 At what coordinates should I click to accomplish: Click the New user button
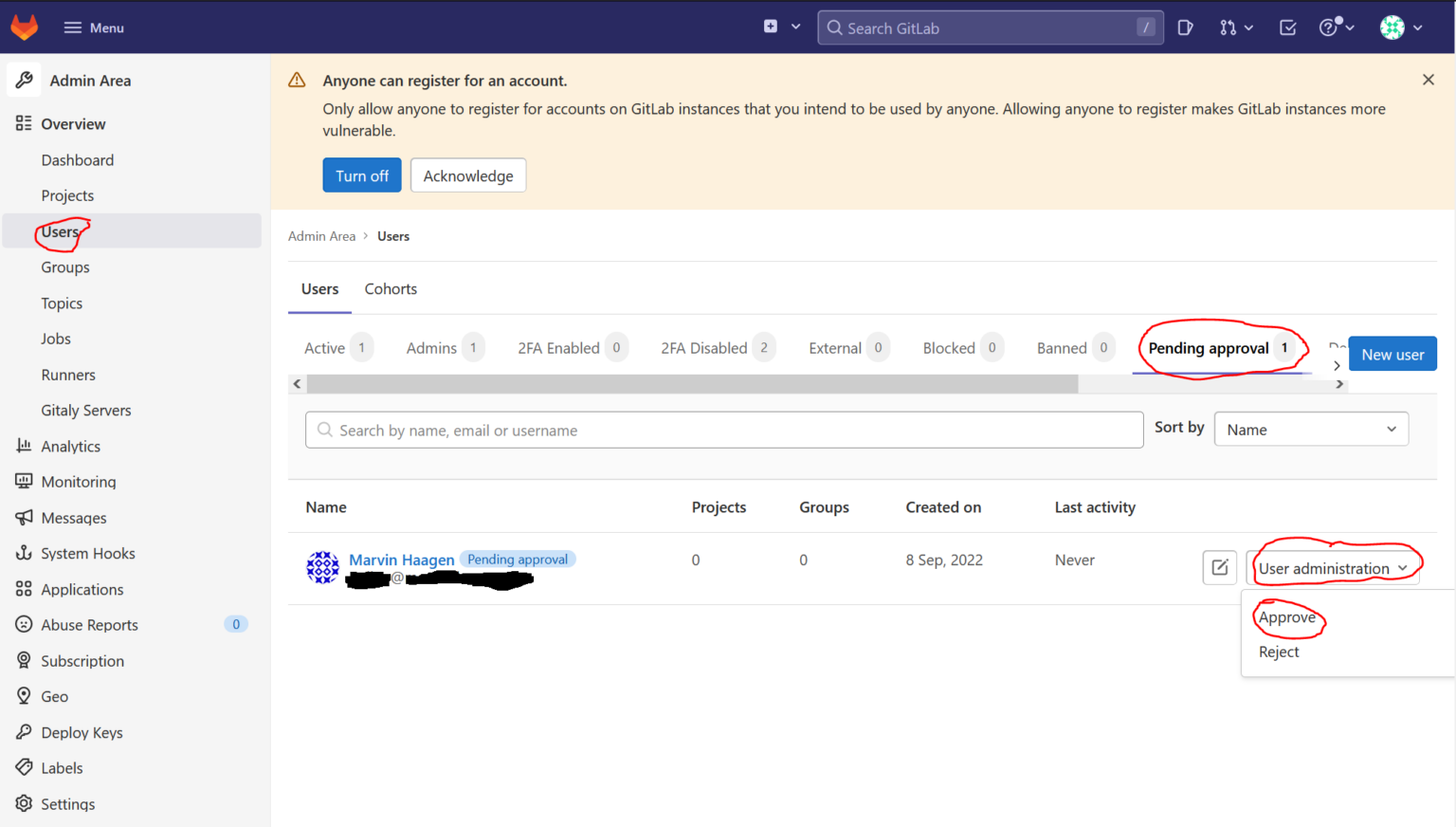tap(1392, 353)
